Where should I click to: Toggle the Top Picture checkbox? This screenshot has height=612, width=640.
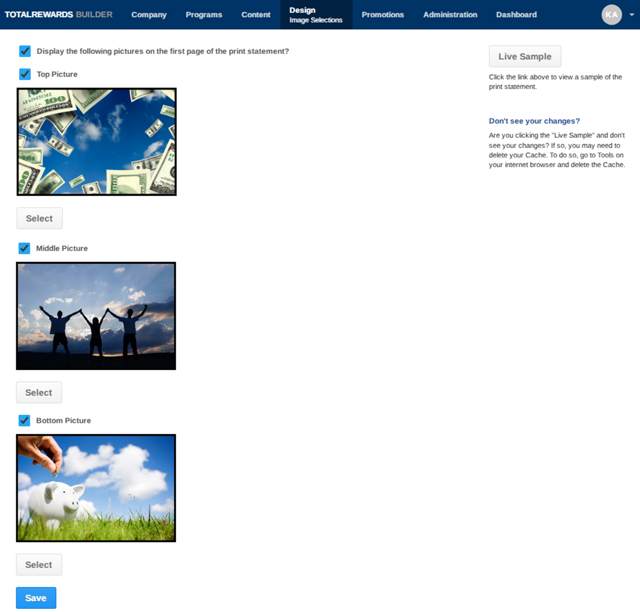click(x=25, y=74)
